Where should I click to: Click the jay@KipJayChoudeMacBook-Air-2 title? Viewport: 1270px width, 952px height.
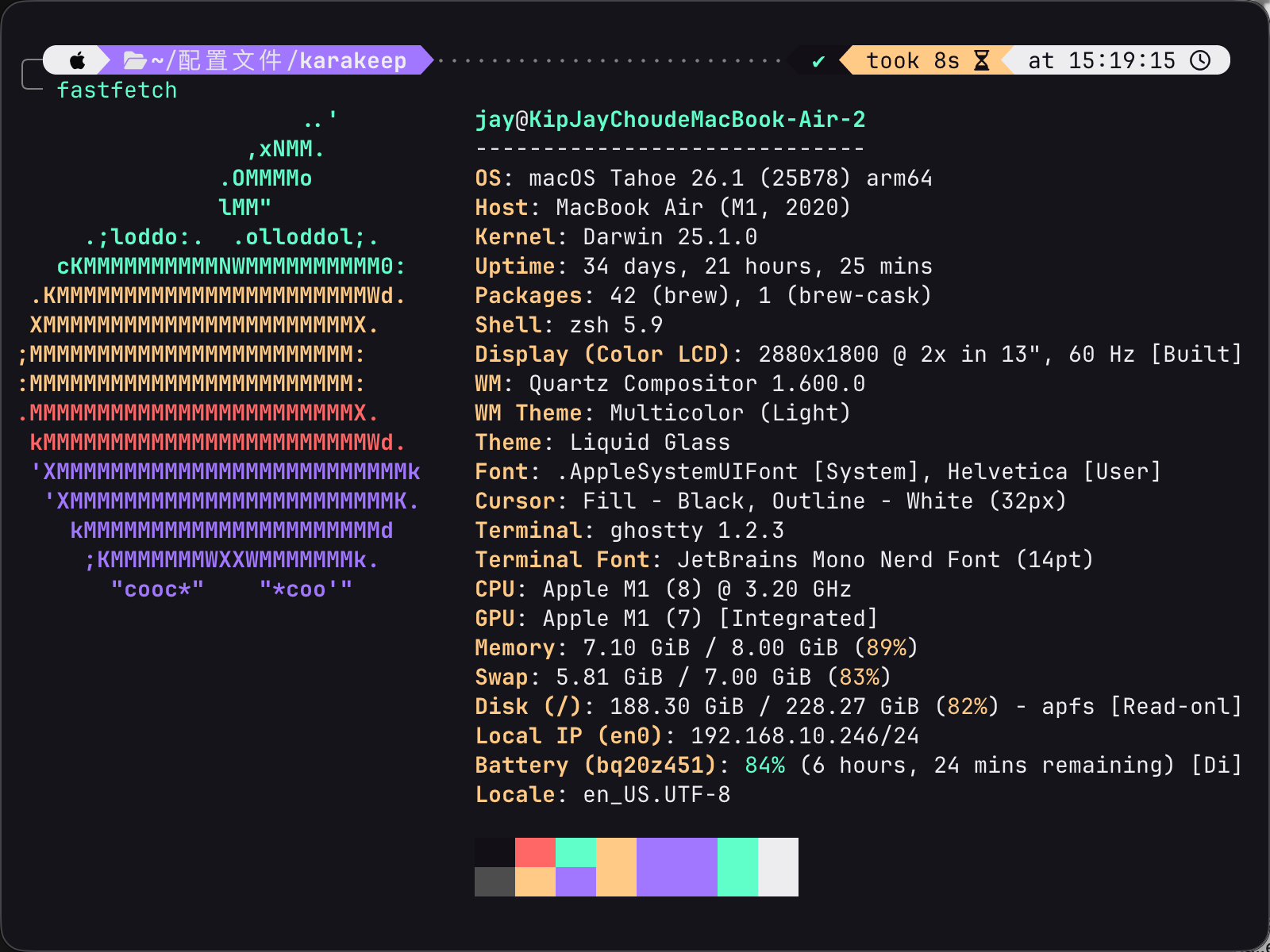click(x=670, y=120)
